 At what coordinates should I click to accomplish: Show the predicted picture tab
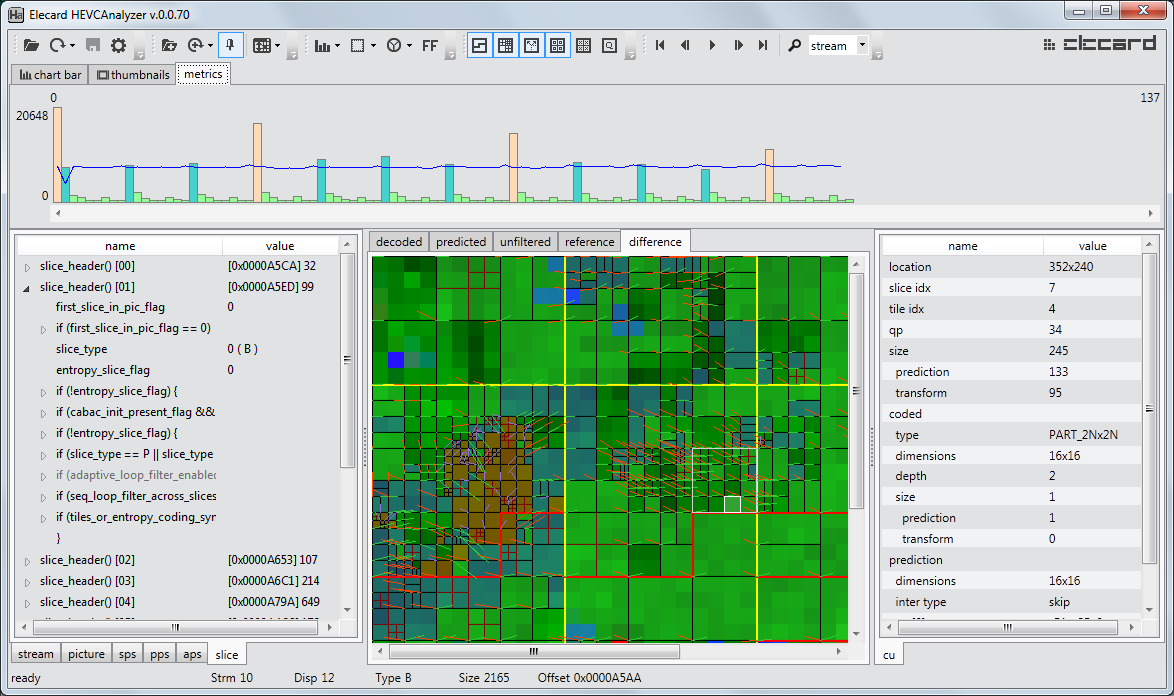(x=461, y=242)
